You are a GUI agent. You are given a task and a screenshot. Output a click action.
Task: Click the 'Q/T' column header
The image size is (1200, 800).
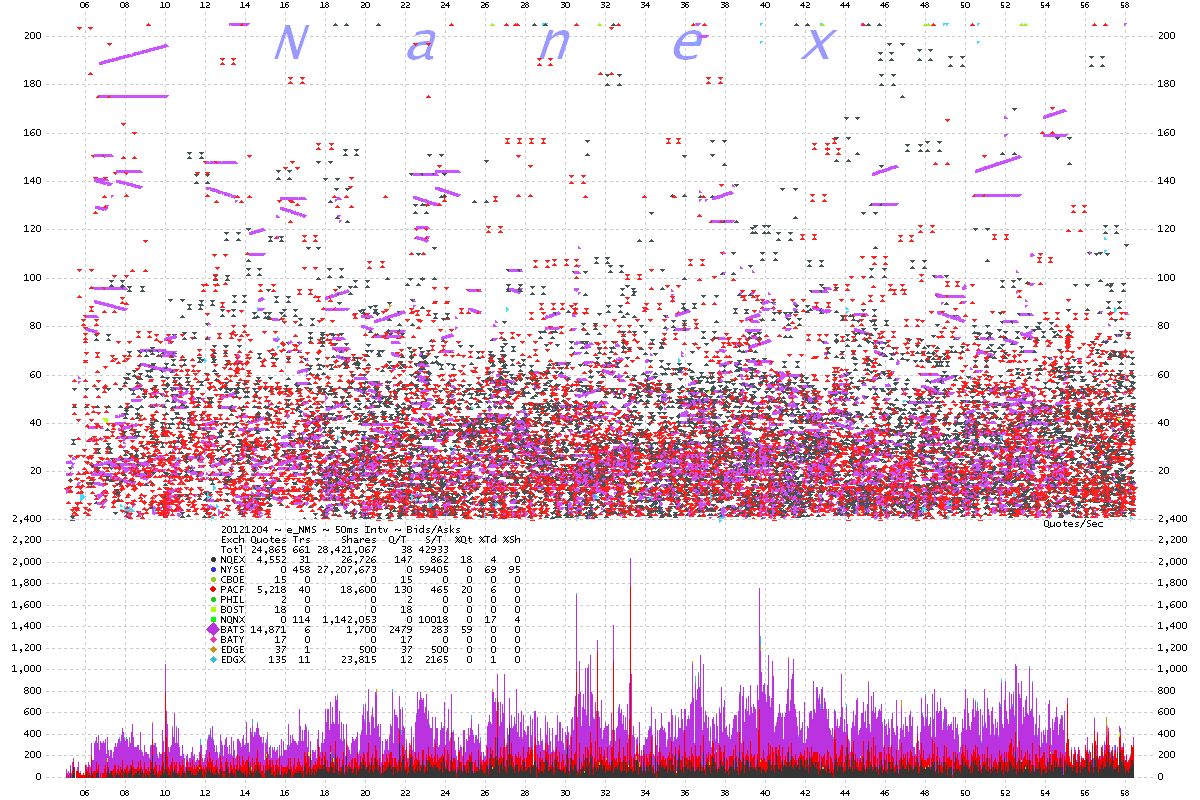(x=398, y=540)
